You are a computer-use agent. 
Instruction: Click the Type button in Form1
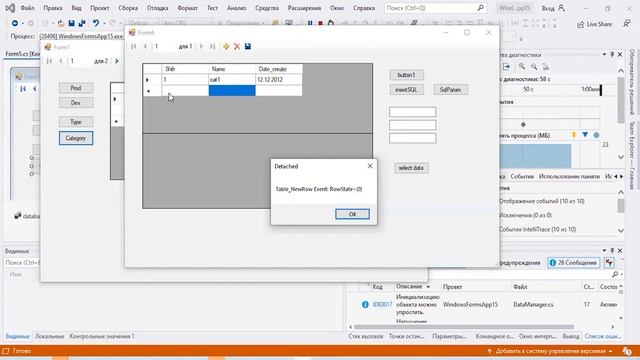76,122
